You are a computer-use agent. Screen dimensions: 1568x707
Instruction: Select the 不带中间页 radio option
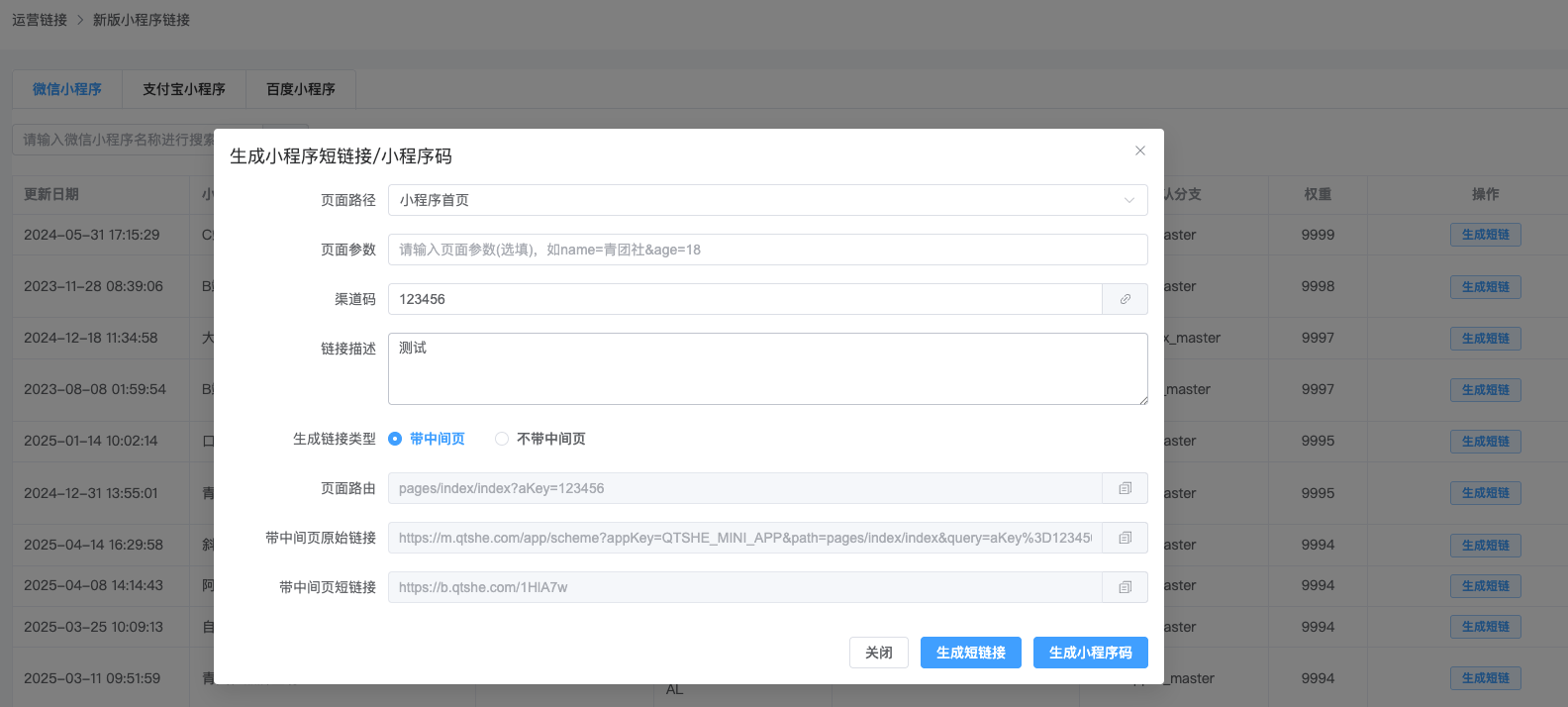[x=540, y=439]
